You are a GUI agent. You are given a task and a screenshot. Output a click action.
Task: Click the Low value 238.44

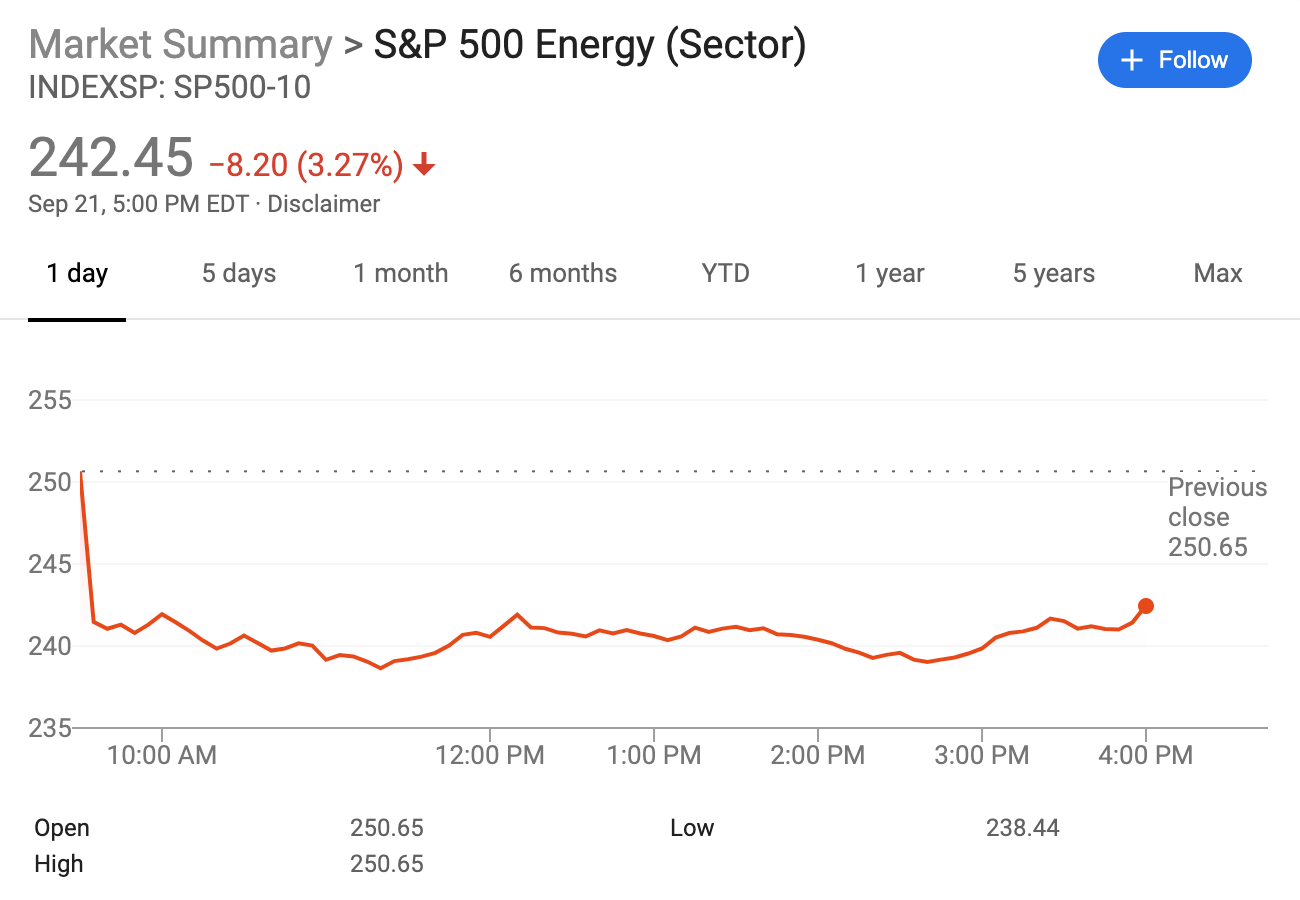click(1022, 828)
